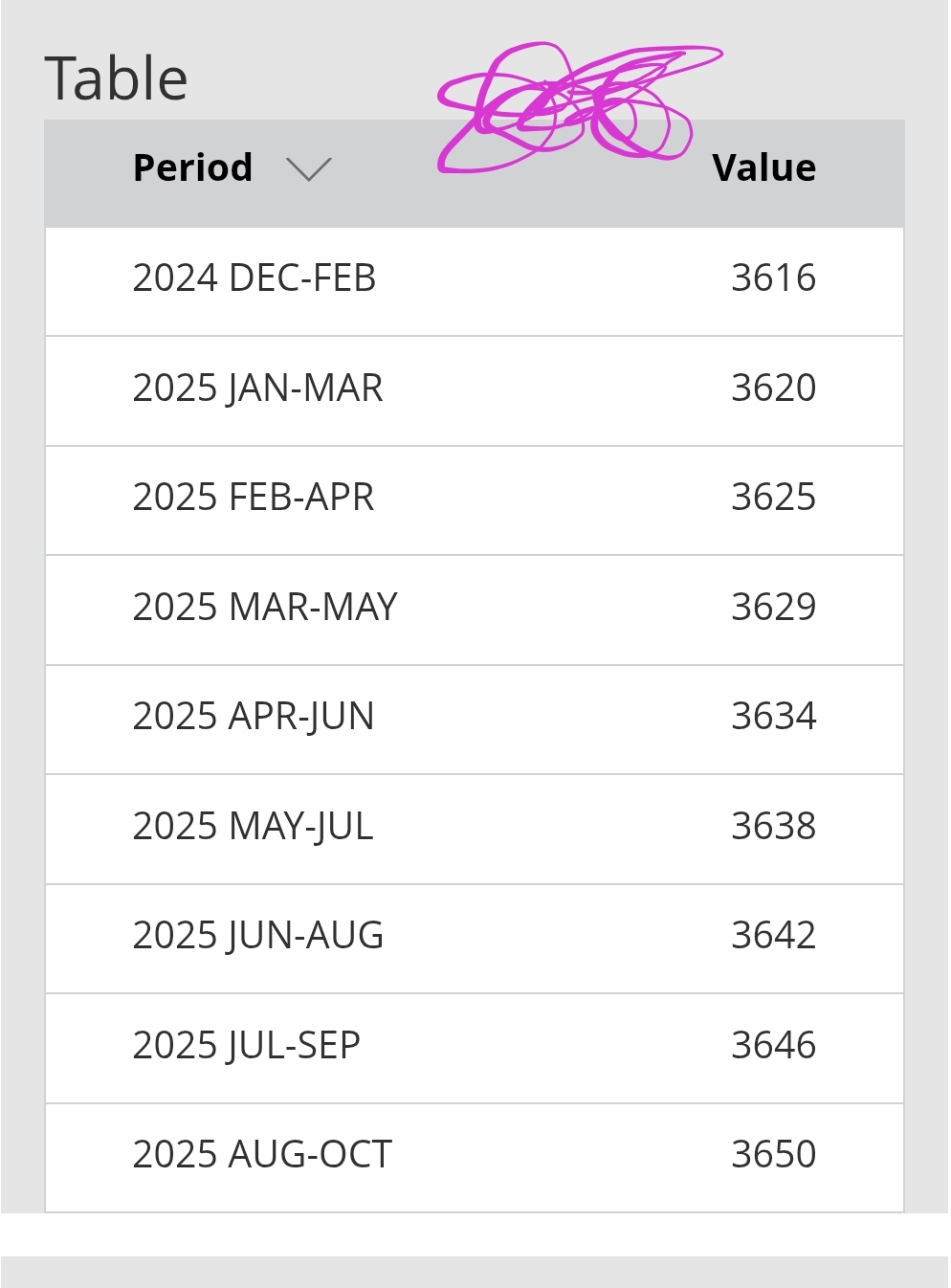Viewport: 951px width, 1288px height.
Task: Select the 2025 JAN-MAR period cell
Action: click(x=257, y=389)
